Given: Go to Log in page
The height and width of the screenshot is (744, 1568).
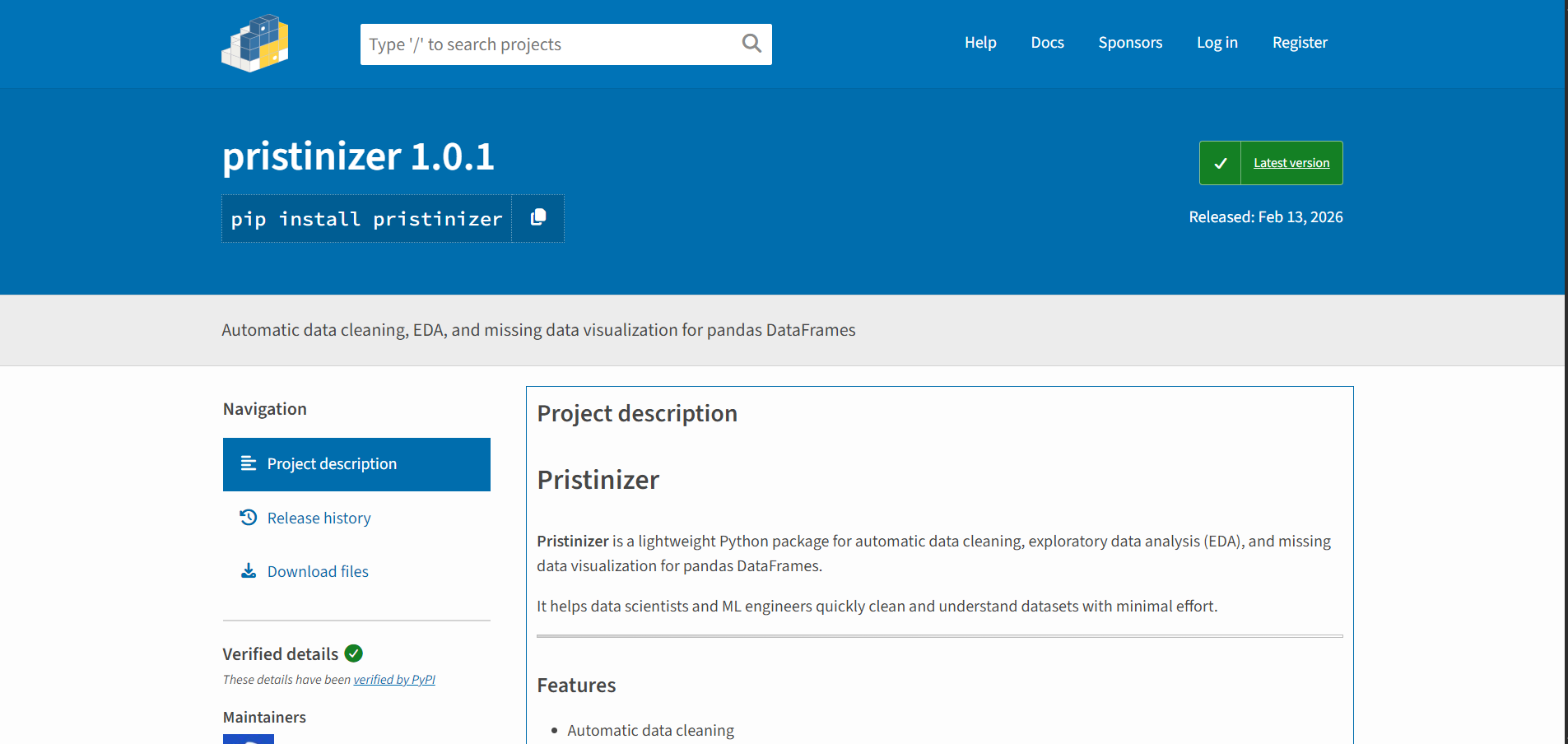Looking at the screenshot, I should [x=1217, y=43].
